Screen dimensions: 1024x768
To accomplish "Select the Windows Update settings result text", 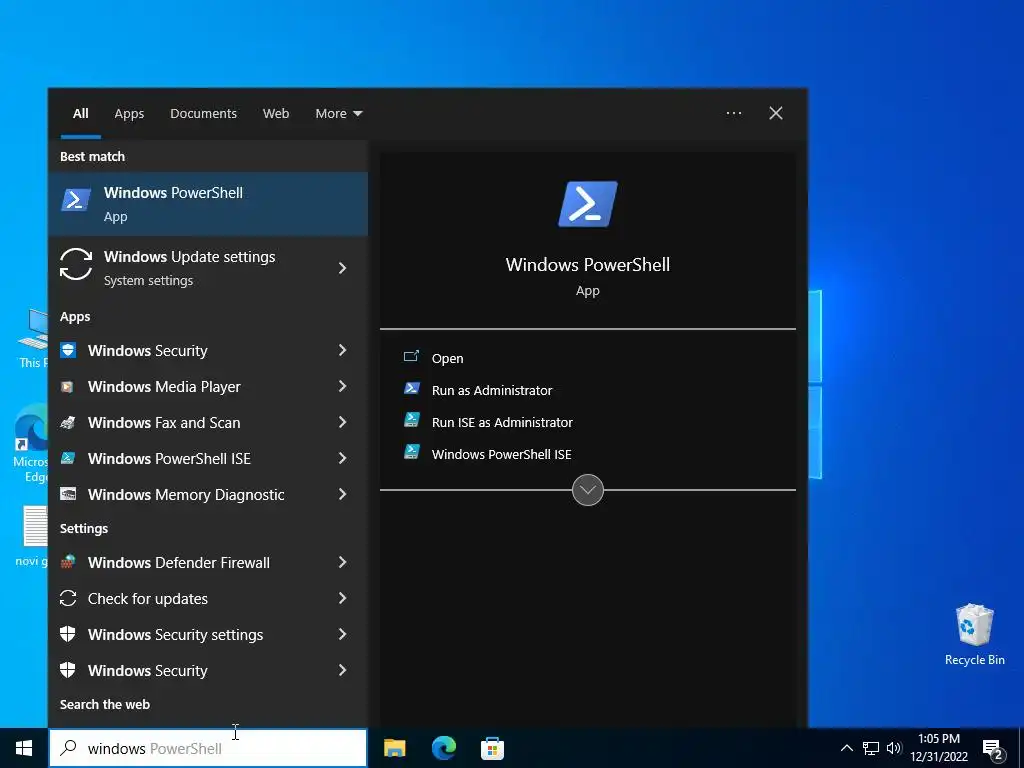I will 189,257.
